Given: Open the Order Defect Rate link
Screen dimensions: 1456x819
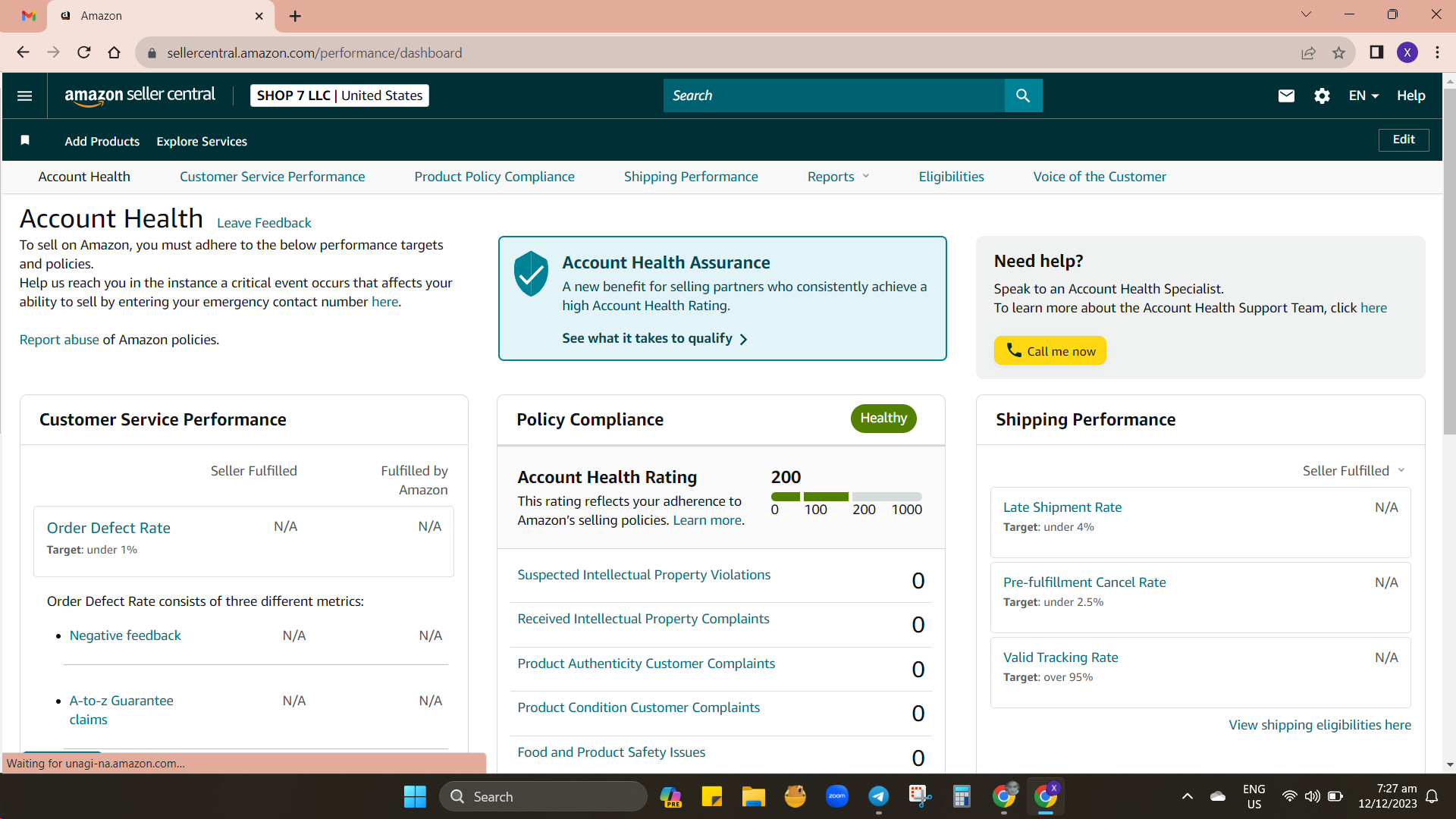Looking at the screenshot, I should [108, 528].
